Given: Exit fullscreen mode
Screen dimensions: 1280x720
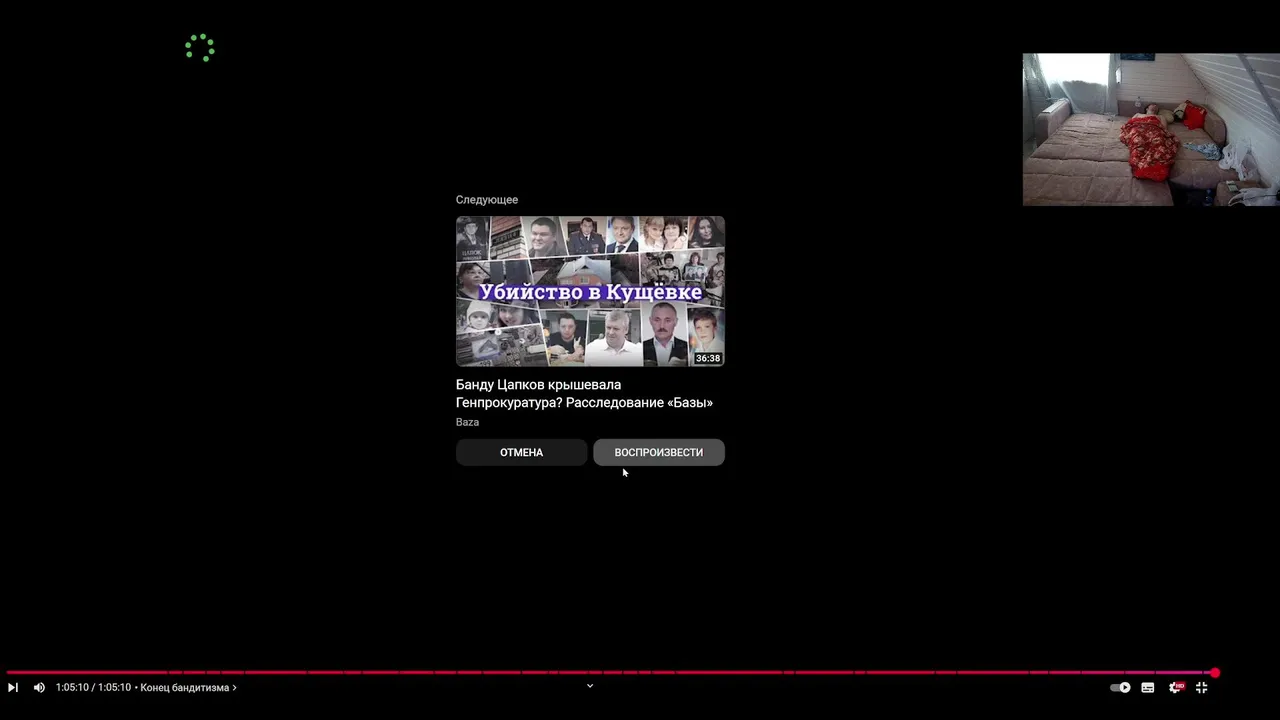Looking at the screenshot, I should coord(1202,687).
